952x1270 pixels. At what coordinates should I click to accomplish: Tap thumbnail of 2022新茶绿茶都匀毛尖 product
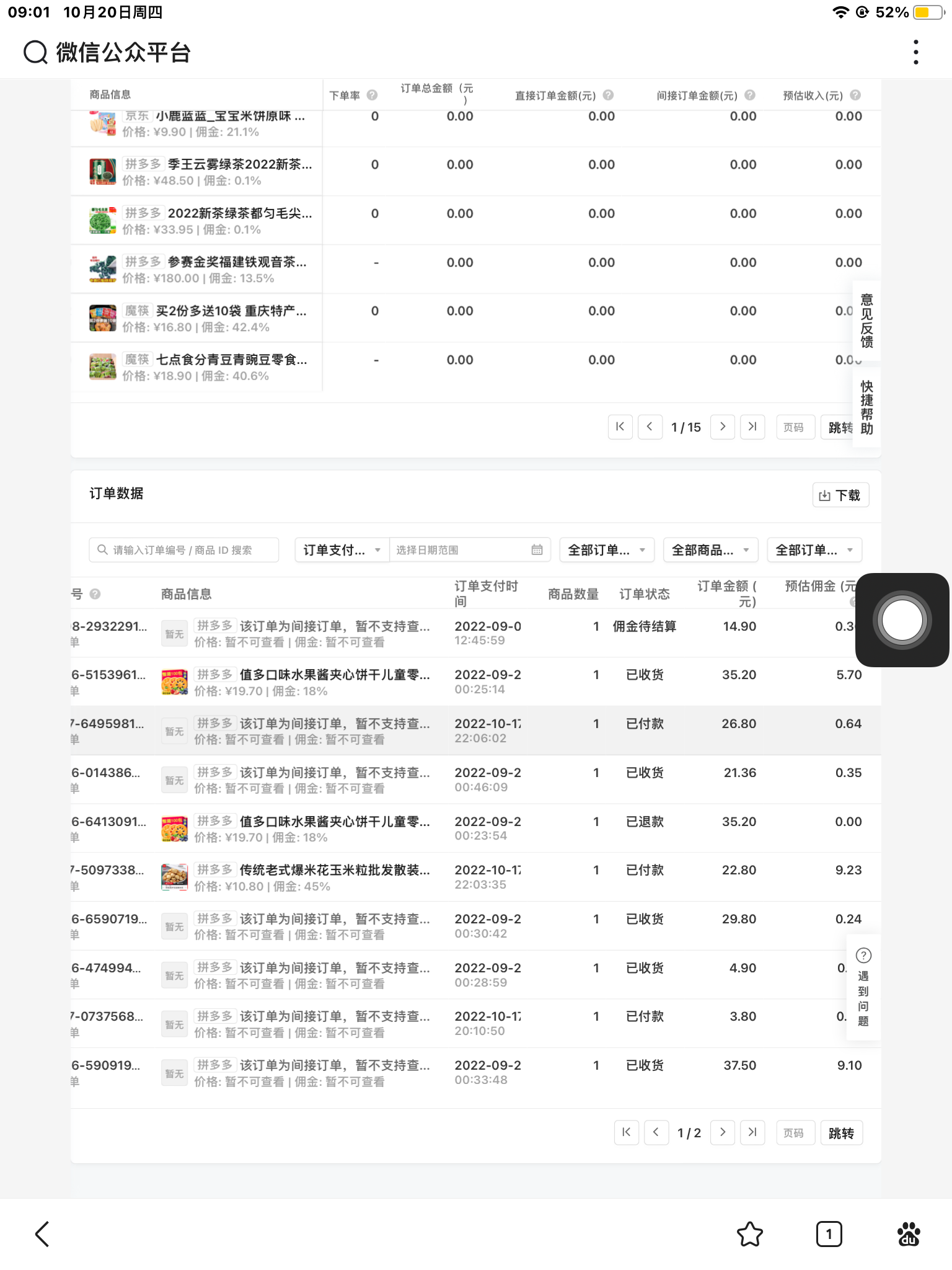point(103,220)
